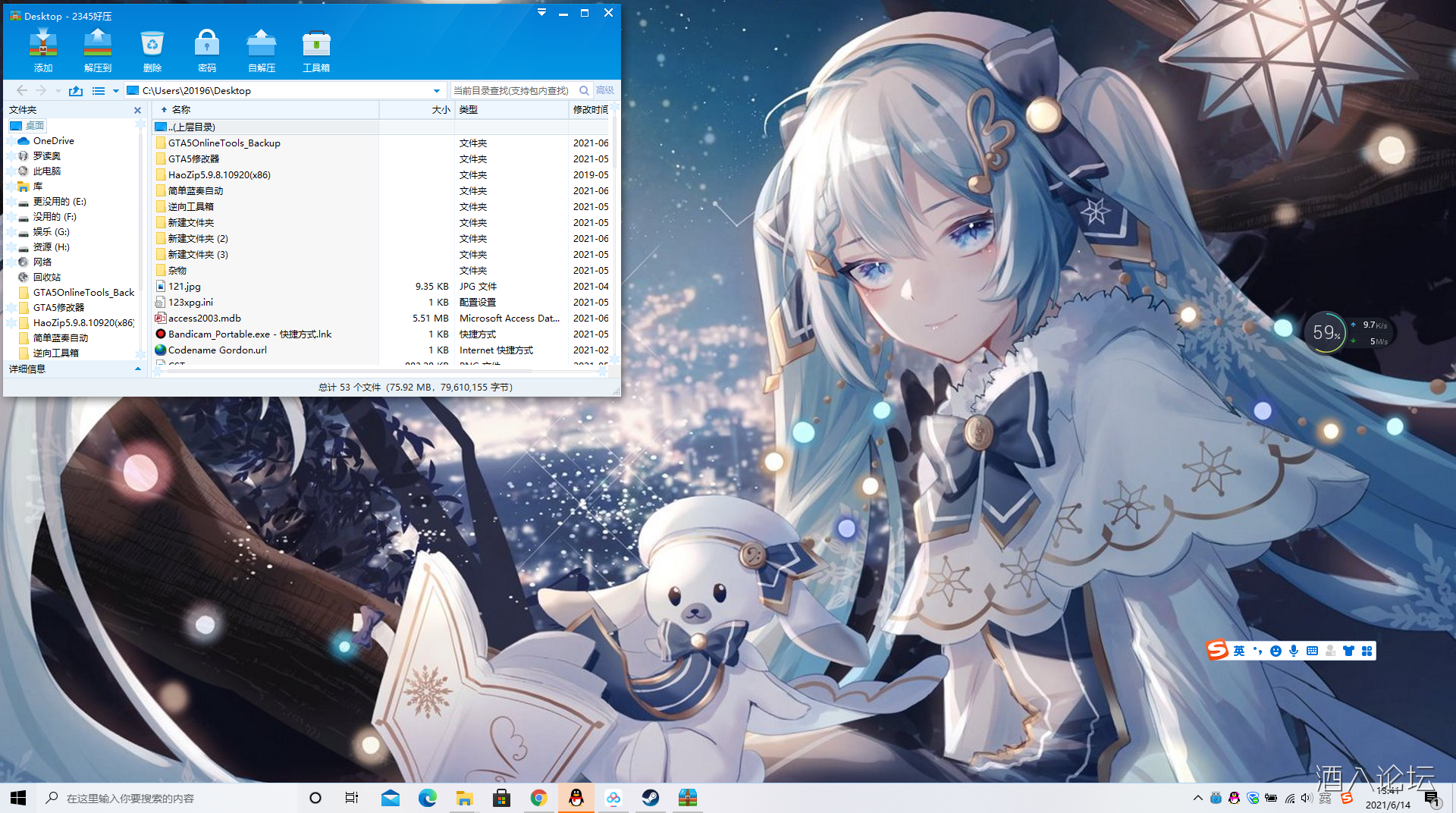Open the title bar main menu arrow

click(x=541, y=13)
